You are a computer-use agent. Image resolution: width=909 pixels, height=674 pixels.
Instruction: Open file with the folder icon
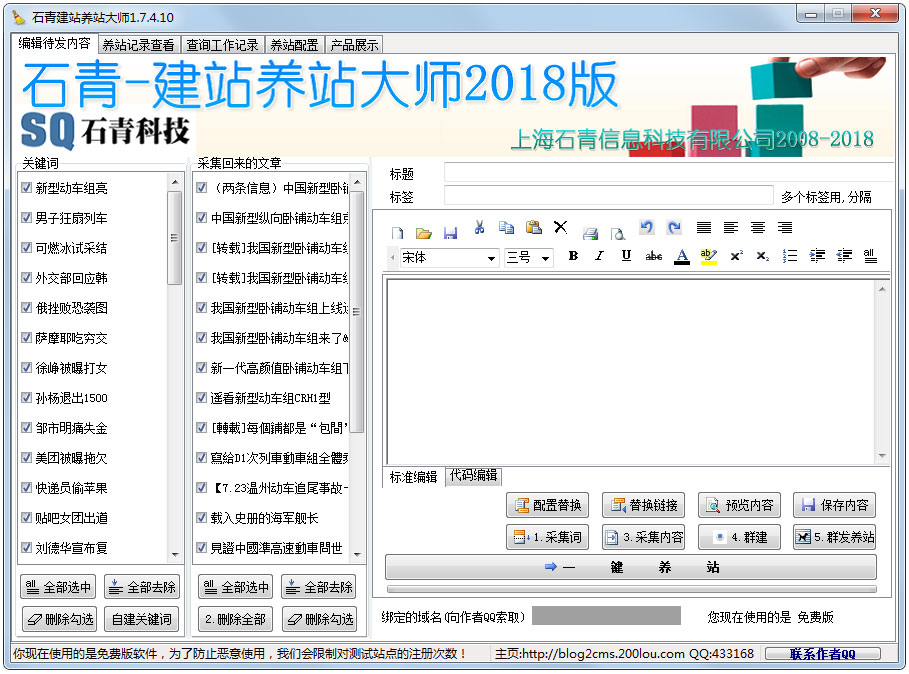click(x=424, y=233)
